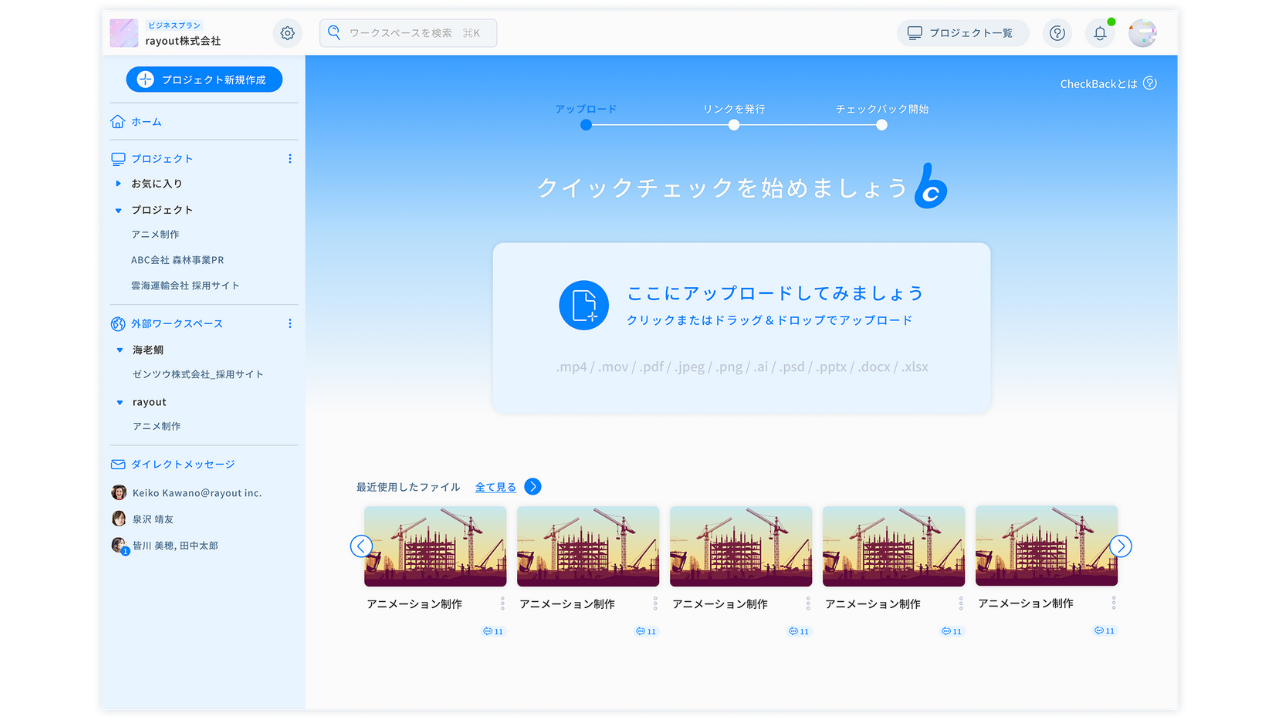Open the プロジェクト一覧 button

962,33
